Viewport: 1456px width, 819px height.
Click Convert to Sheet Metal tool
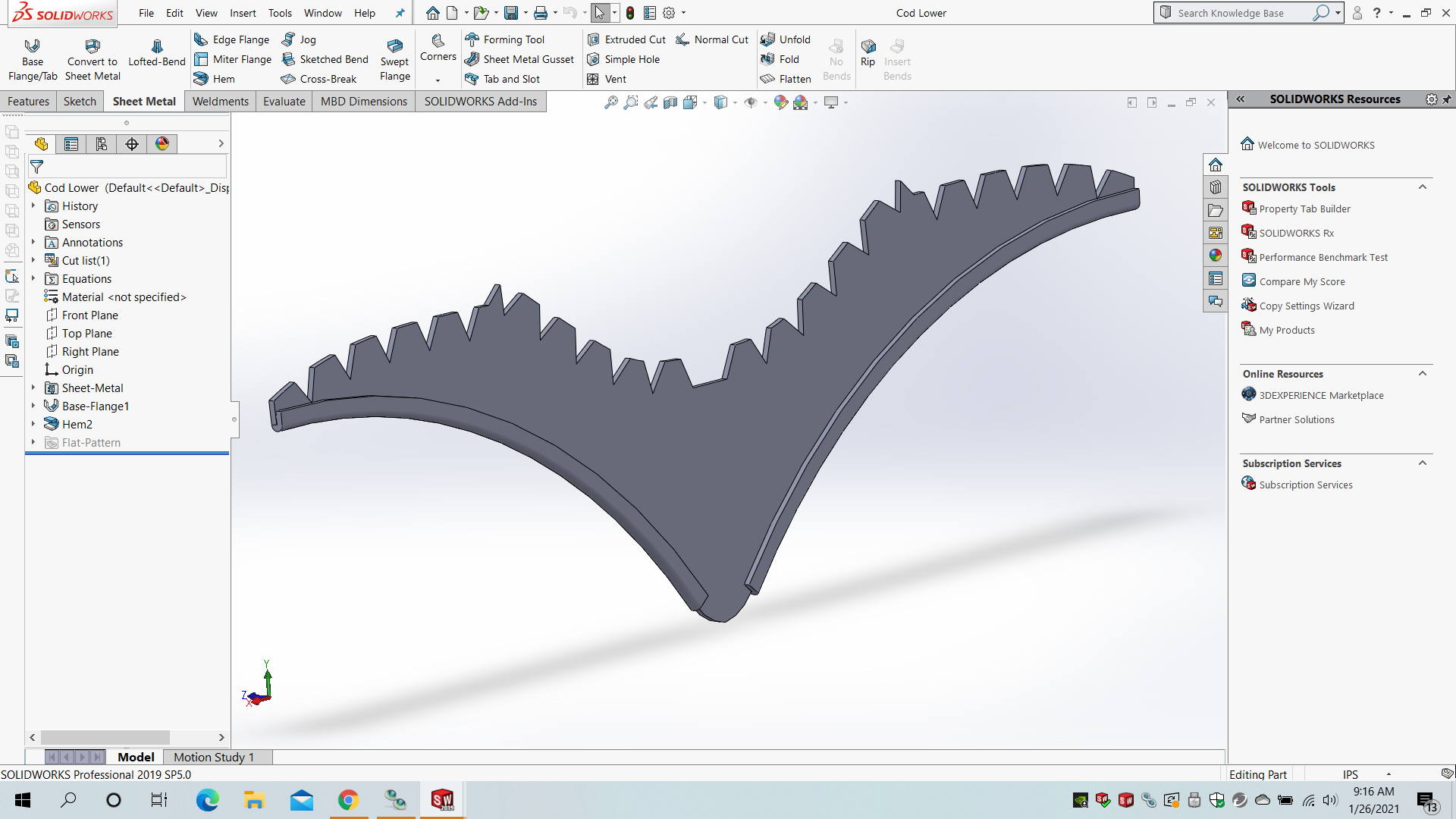coord(93,60)
